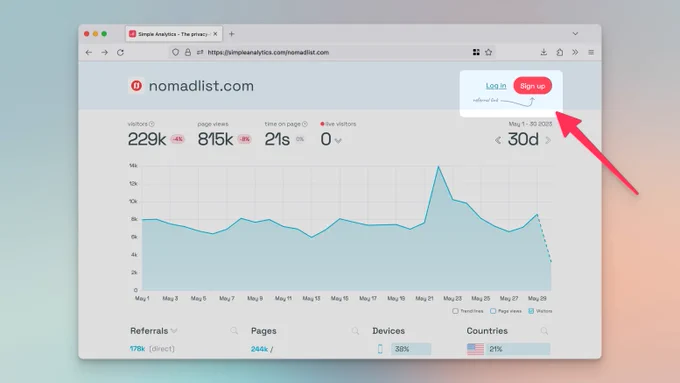The height and width of the screenshot is (383, 680).
Task: Click the 178k direct referral row
Action: click(152, 349)
